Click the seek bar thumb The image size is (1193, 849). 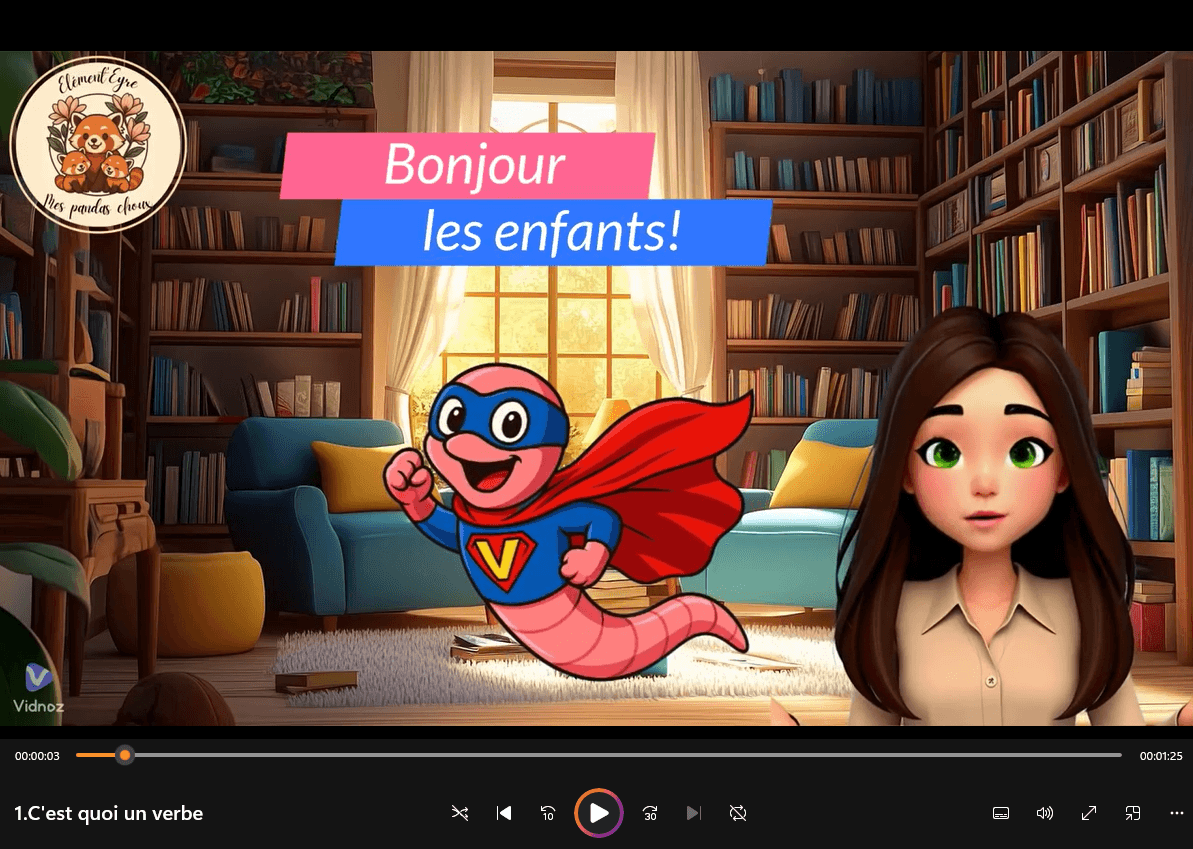point(125,755)
